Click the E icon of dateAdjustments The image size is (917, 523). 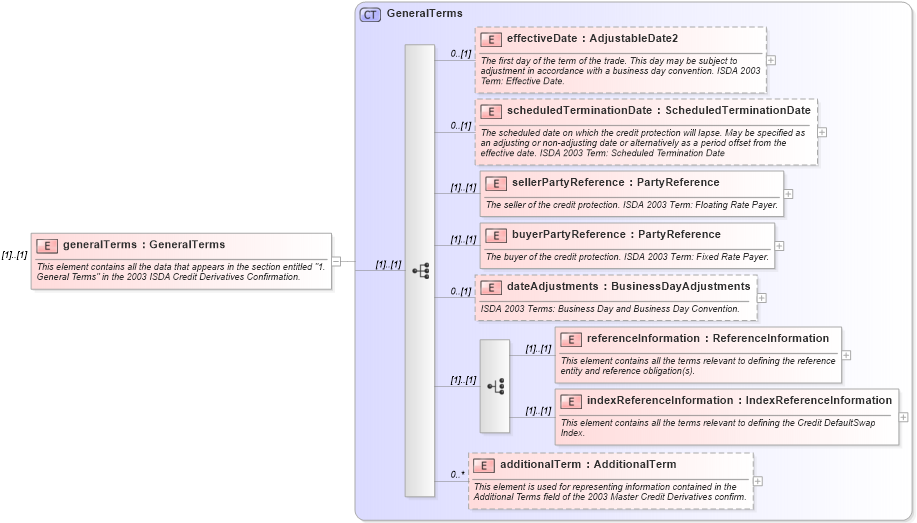pos(491,287)
